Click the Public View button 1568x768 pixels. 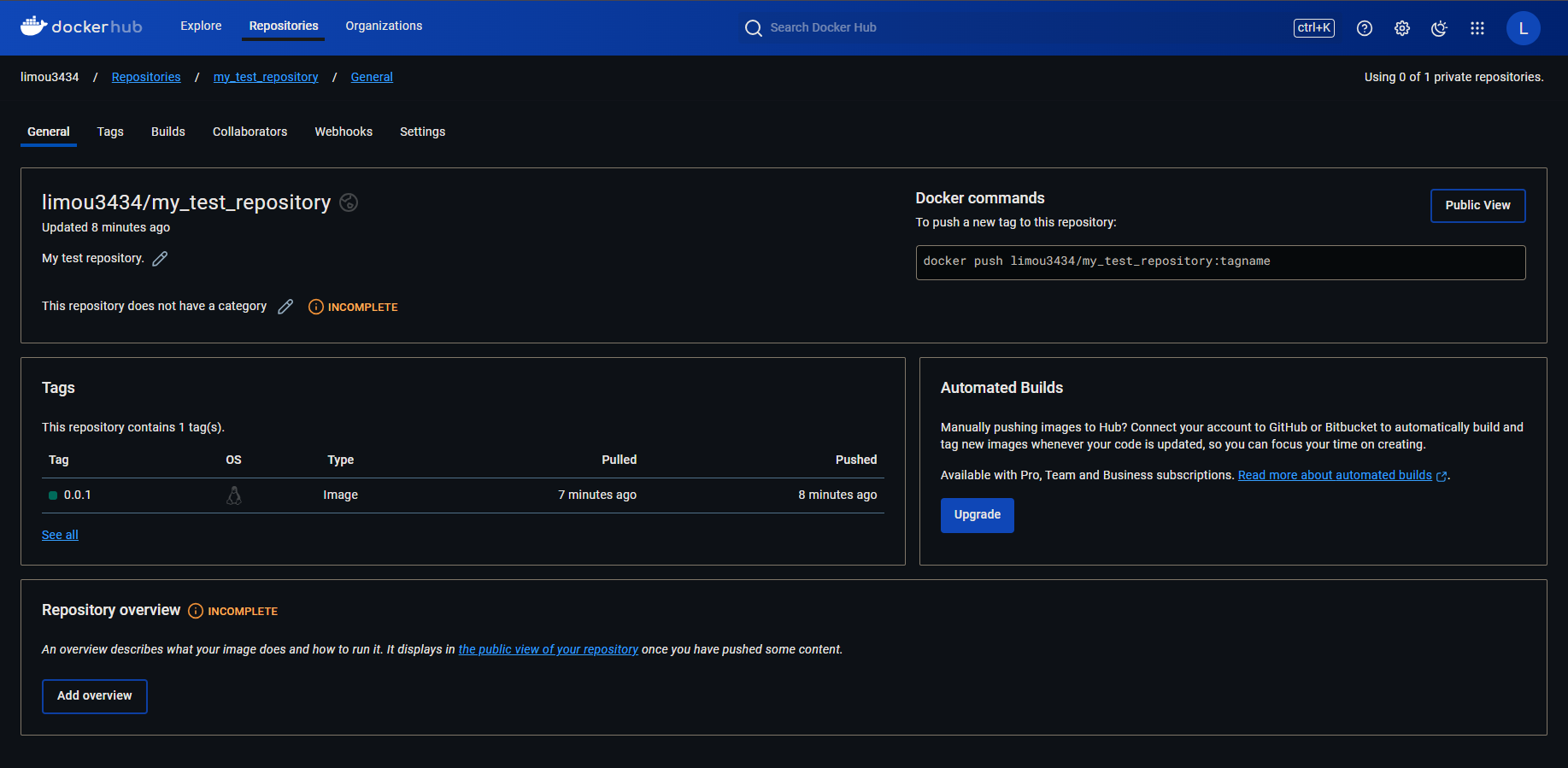tap(1477, 205)
